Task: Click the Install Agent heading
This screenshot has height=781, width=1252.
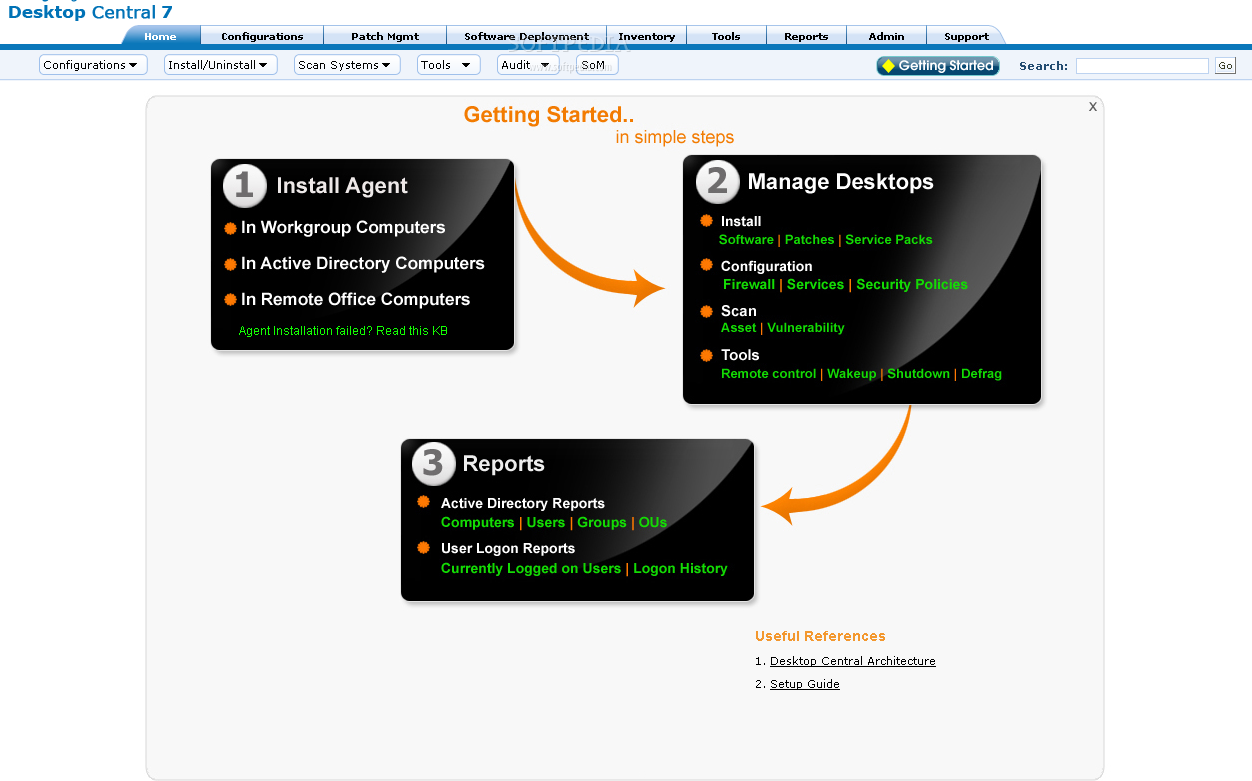Action: [x=342, y=186]
